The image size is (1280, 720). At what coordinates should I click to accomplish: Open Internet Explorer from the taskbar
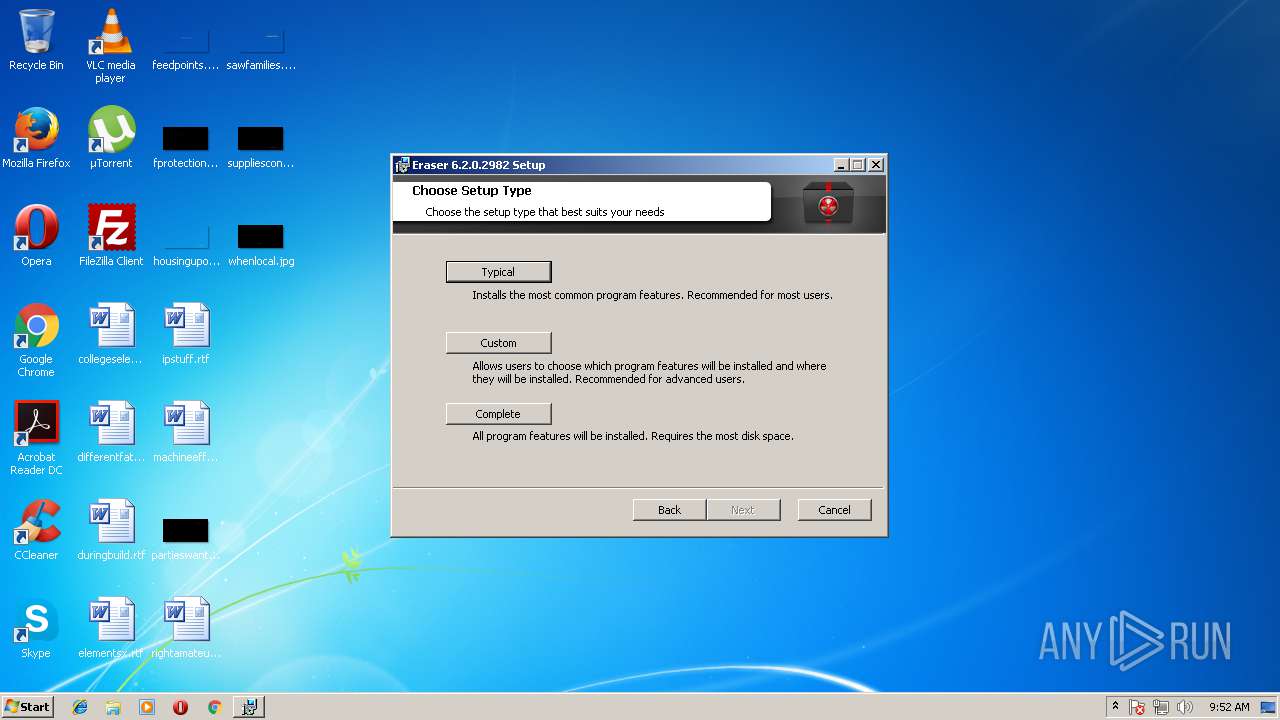pyautogui.click(x=80, y=707)
